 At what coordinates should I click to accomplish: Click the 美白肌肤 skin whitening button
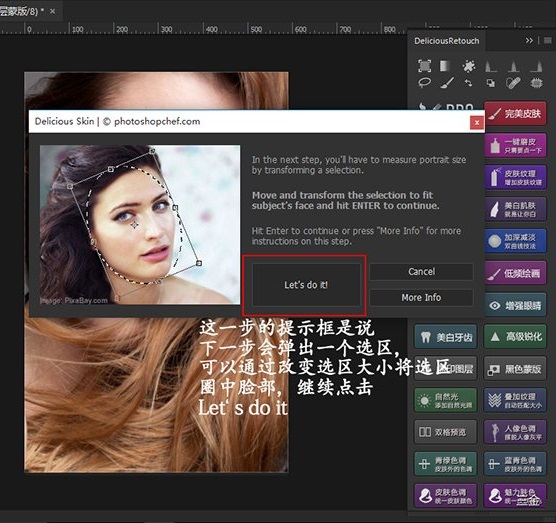[515, 209]
